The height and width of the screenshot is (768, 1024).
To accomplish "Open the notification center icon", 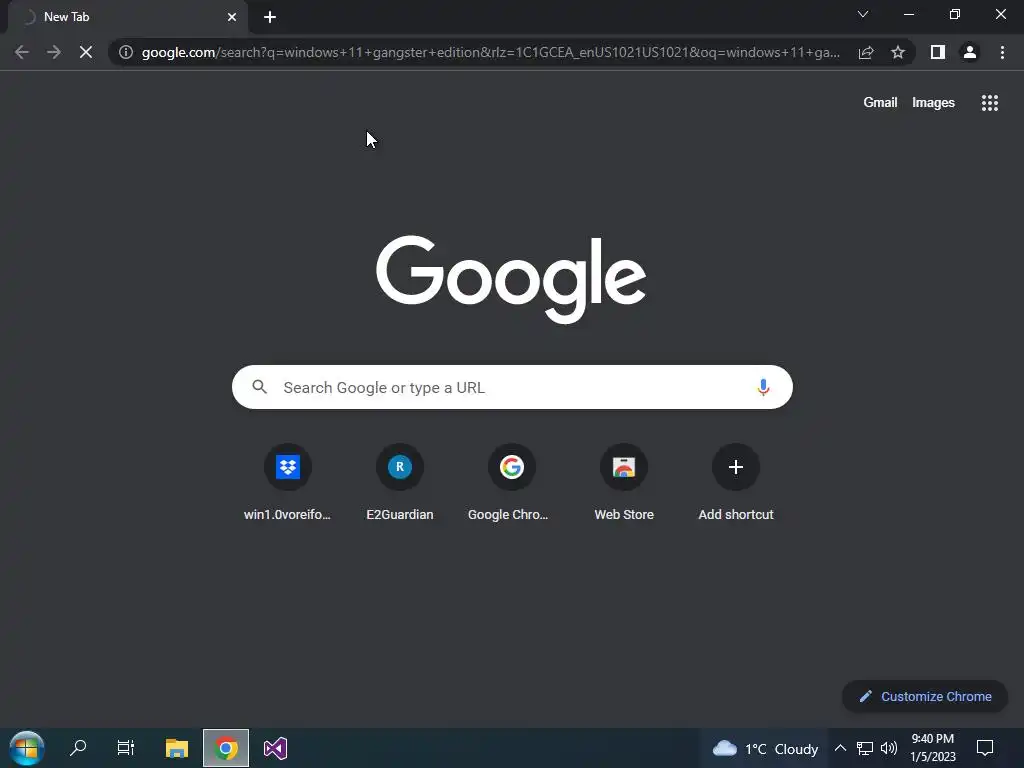I will point(985,748).
